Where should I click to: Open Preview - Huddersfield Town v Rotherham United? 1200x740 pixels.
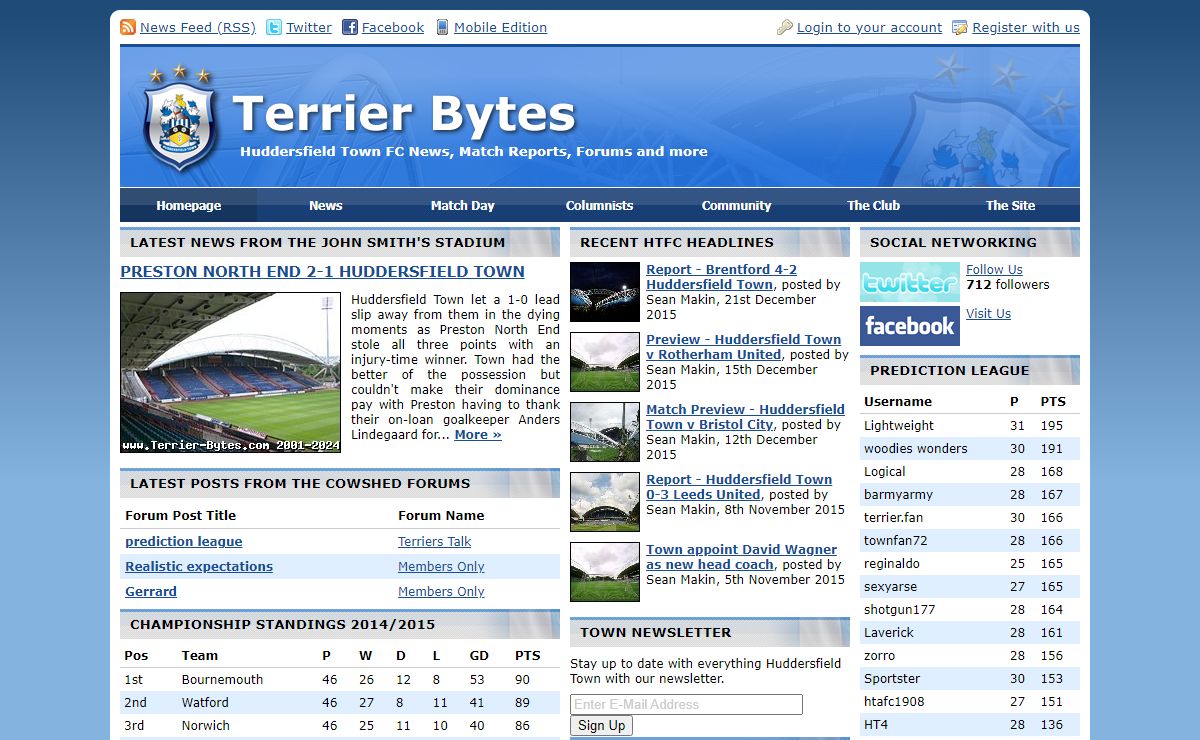point(743,347)
